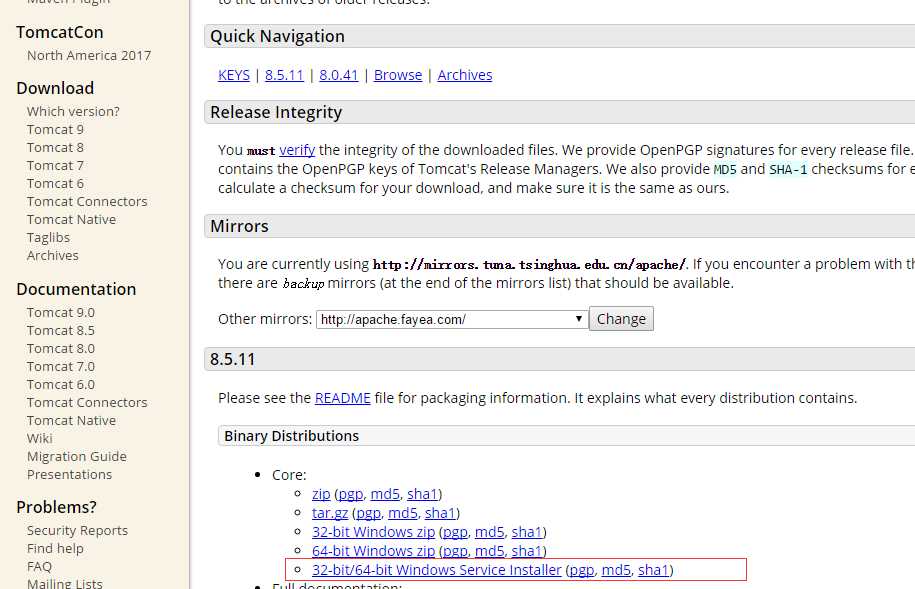Click the Change mirror button
The image size is (915, 589).
[621, 319]
